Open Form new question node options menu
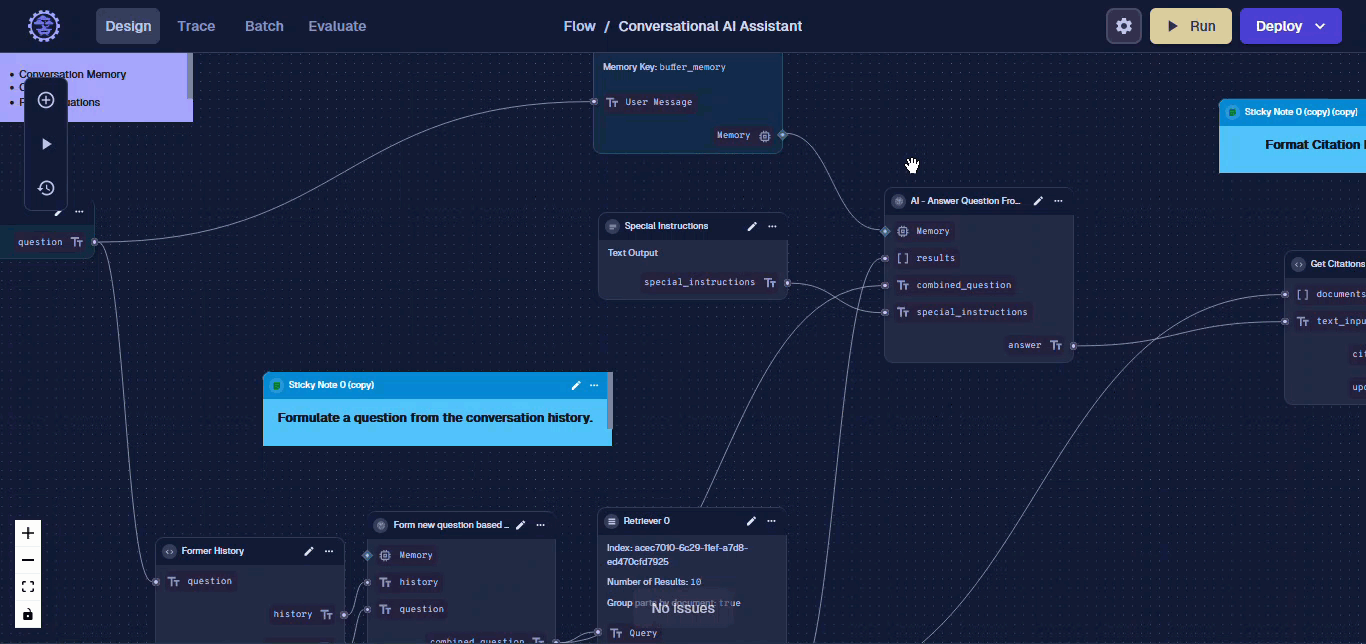This screenshot has height=644, width=1366. (x=540, y=525)
